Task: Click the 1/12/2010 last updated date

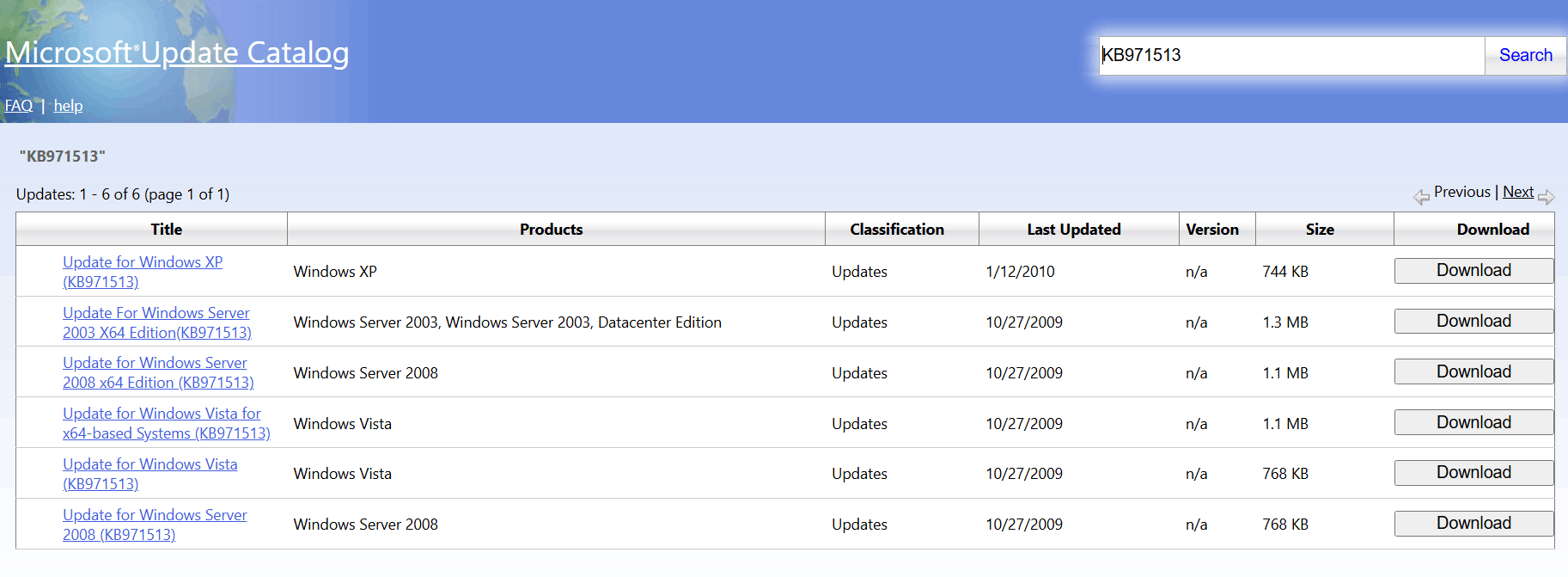Action: pyautogui.click(x=1020, y=272)
